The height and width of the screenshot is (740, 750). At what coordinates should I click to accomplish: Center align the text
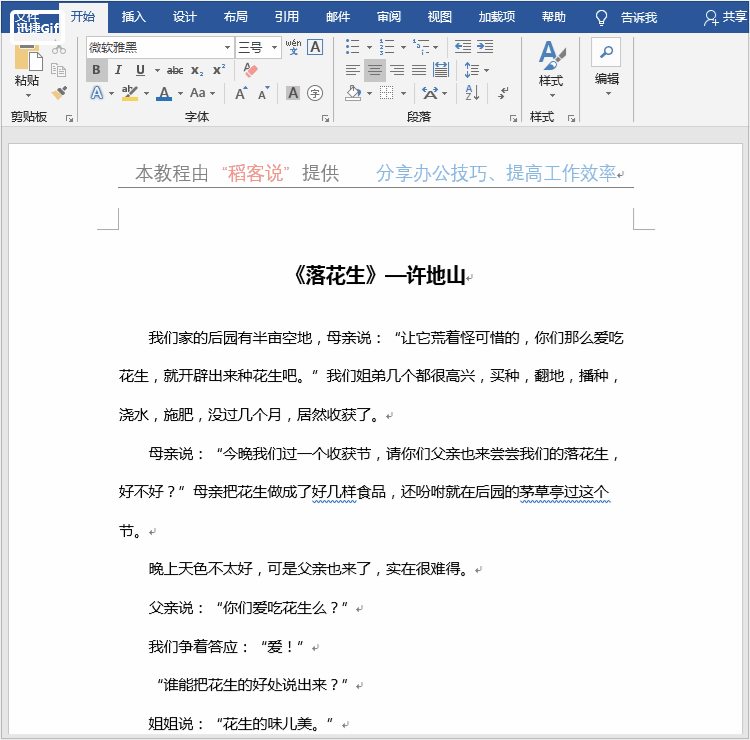[x=375, y=70]
